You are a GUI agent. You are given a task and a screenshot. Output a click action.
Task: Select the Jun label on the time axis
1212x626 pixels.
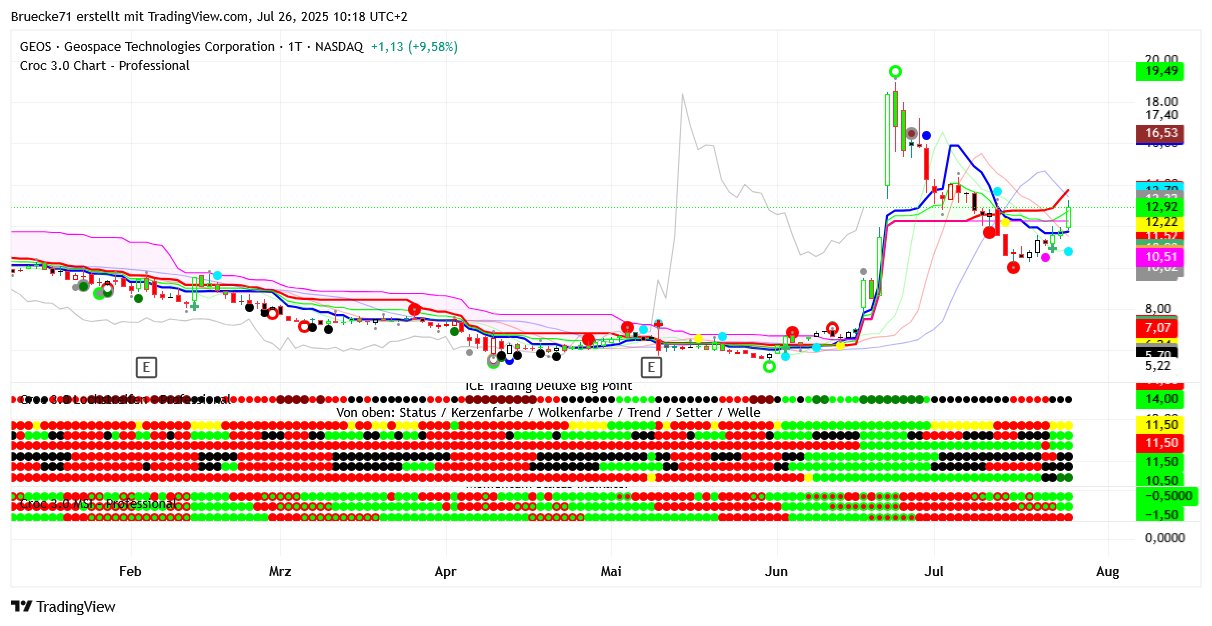pyautogui.click(x=776, y=572)
